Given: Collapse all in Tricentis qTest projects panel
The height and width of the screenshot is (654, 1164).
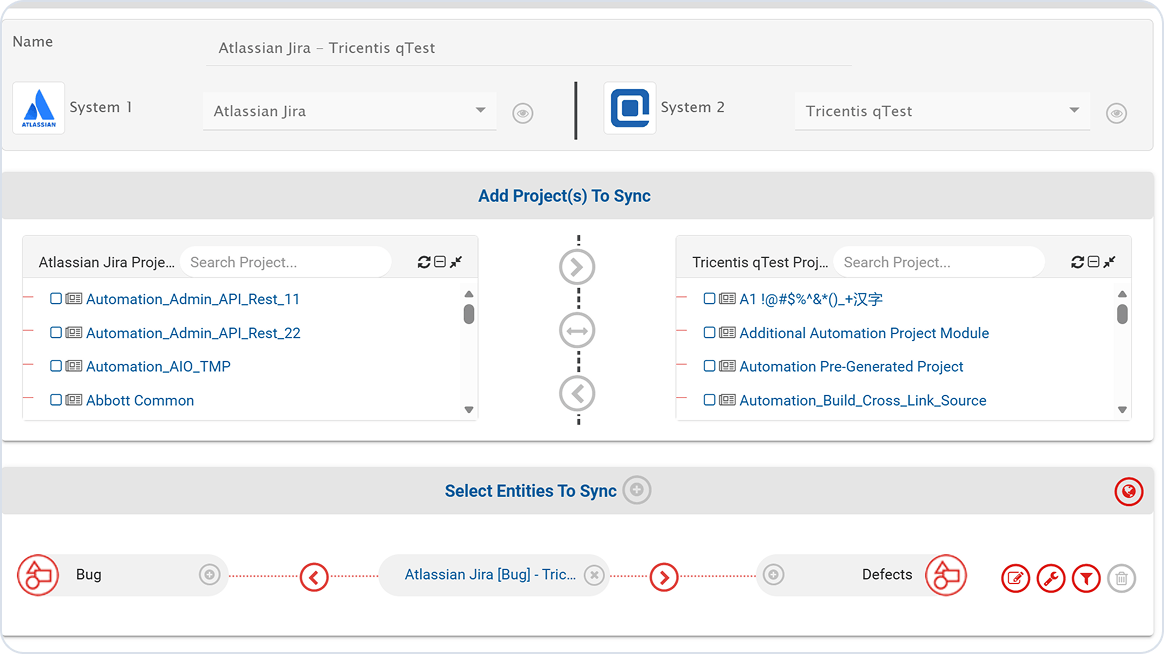Looking at the screenshot, I should 1093,262.
